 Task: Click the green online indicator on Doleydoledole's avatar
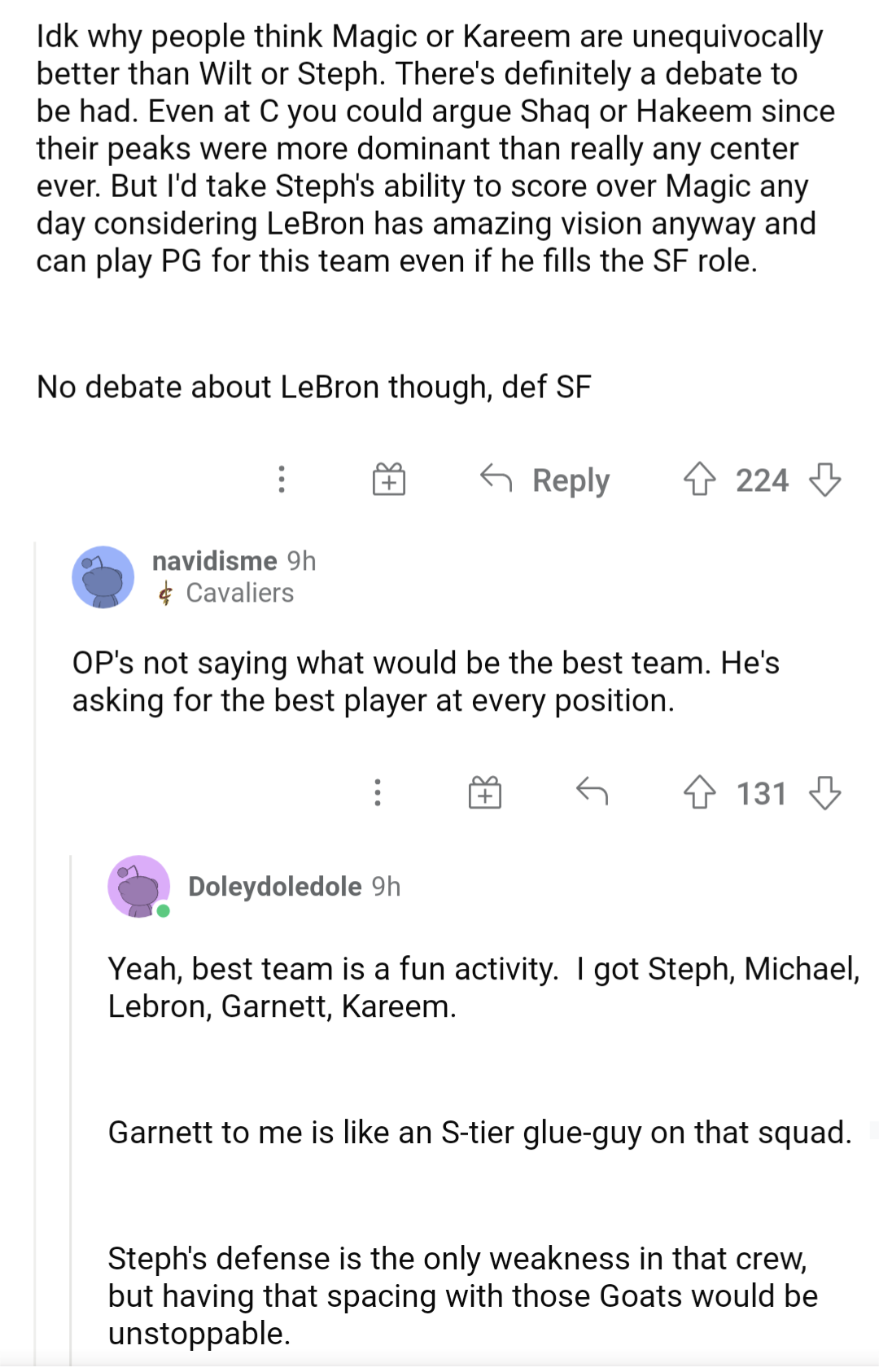coord(163,911)
